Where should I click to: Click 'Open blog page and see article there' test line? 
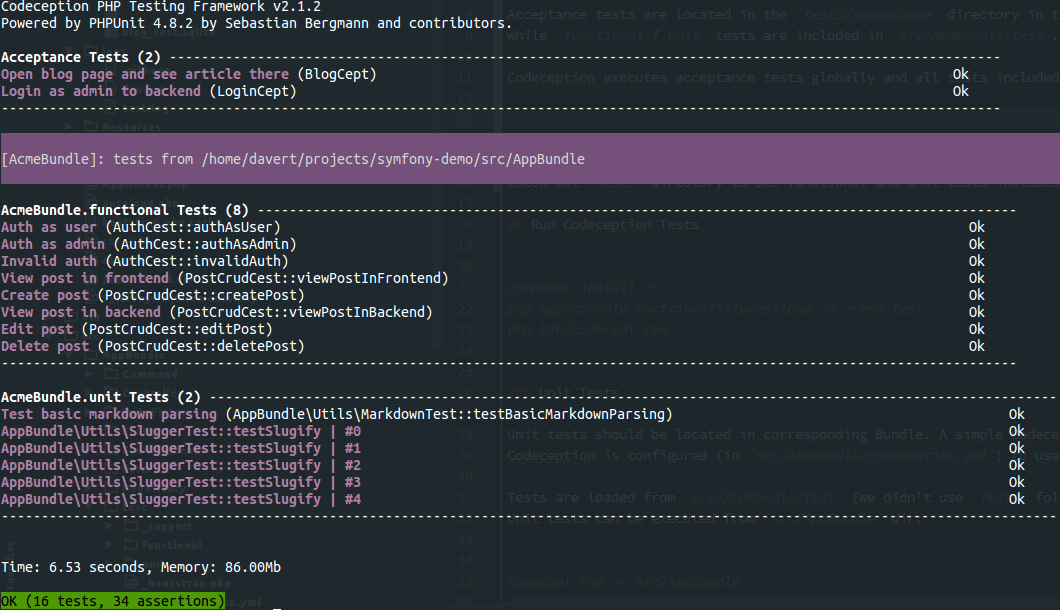(189, 74)
